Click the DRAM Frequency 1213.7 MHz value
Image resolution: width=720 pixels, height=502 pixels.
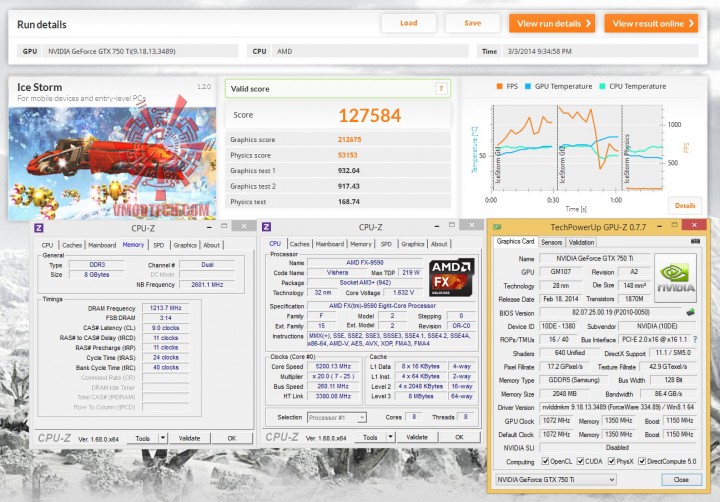[166, 308]
